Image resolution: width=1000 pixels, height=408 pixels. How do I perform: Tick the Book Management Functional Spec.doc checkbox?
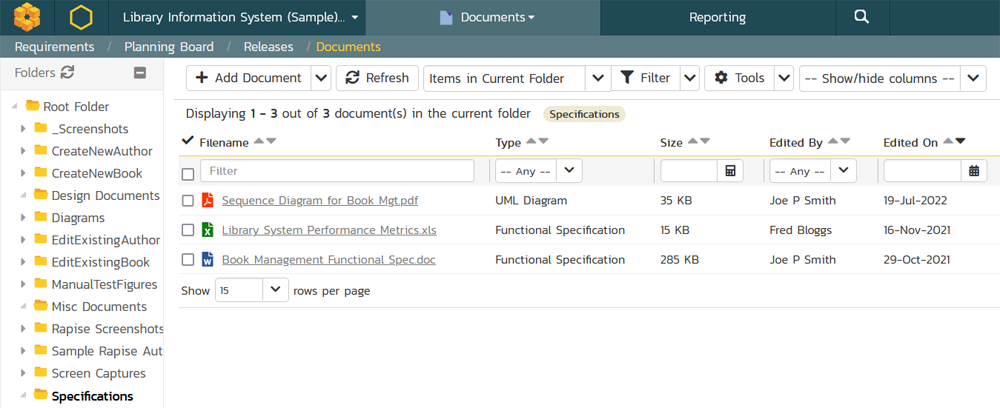pyautogui.click(x=188, y=260)
